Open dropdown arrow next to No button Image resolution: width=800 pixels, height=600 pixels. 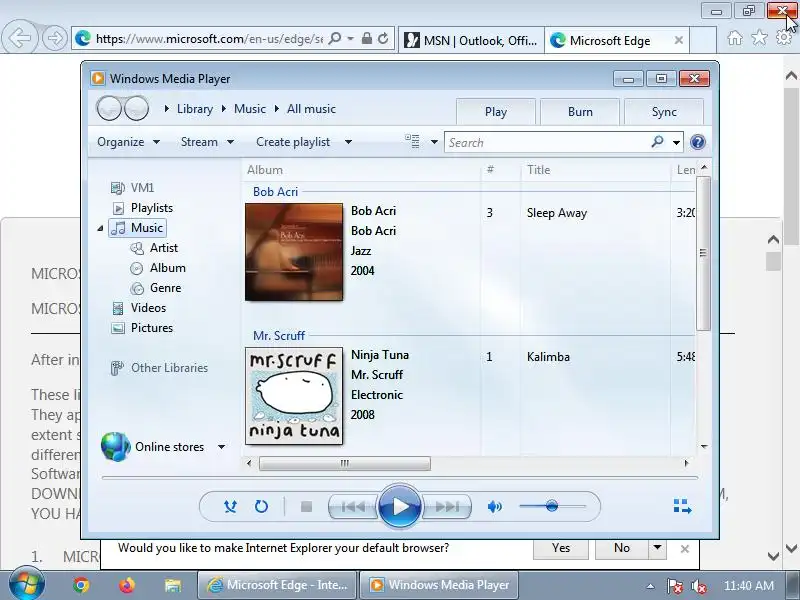tap(657, 548)
